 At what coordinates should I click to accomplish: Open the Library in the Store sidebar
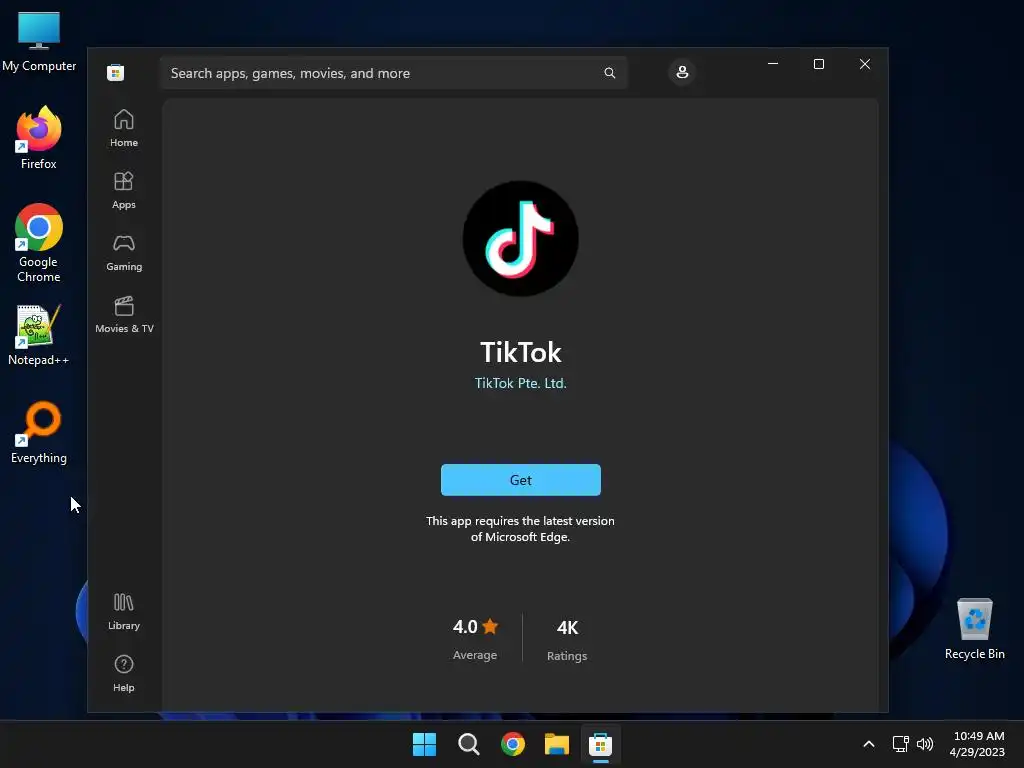tap(123, 611)
